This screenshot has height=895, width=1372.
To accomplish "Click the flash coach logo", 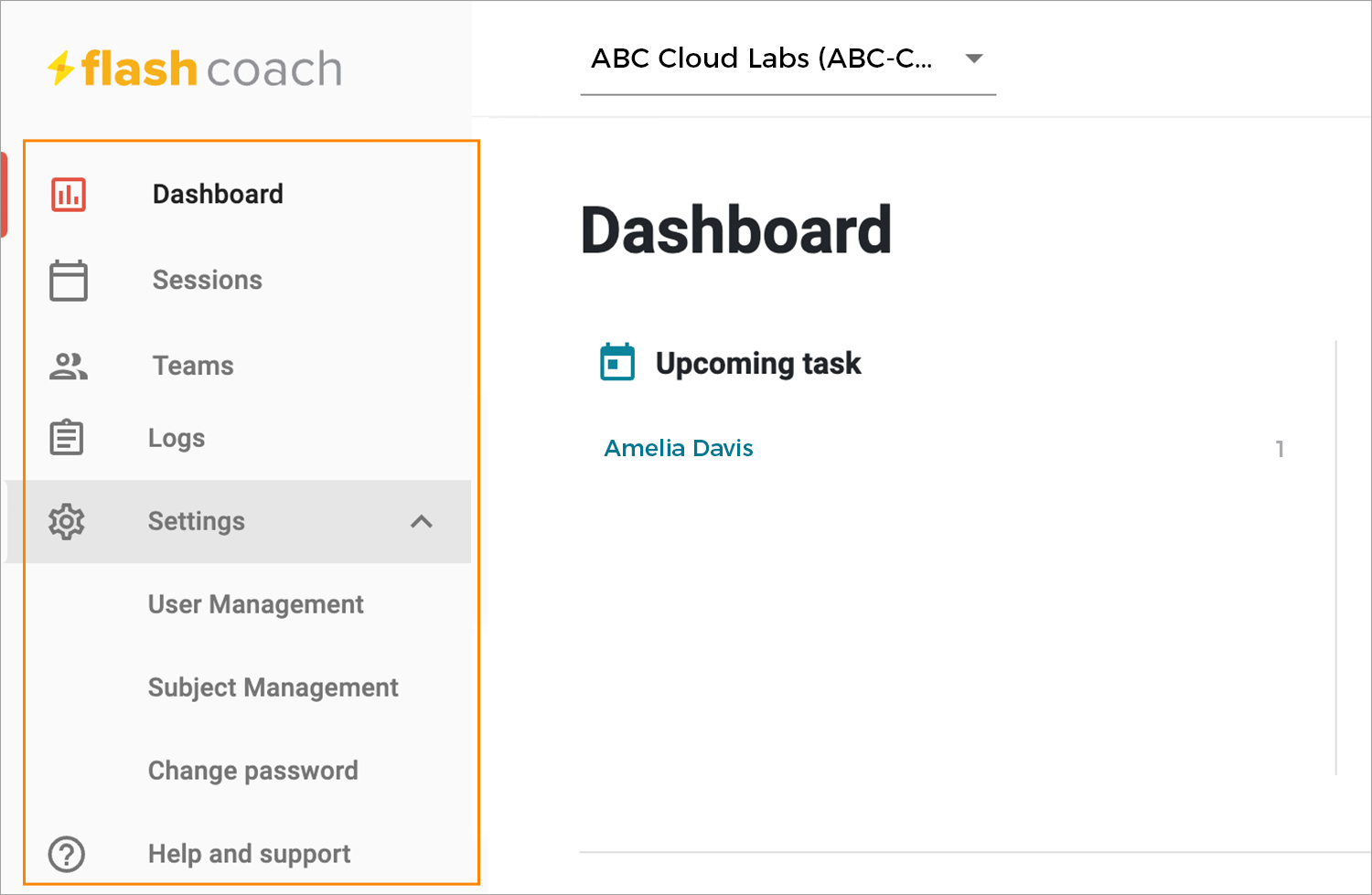I will point(195,69).
